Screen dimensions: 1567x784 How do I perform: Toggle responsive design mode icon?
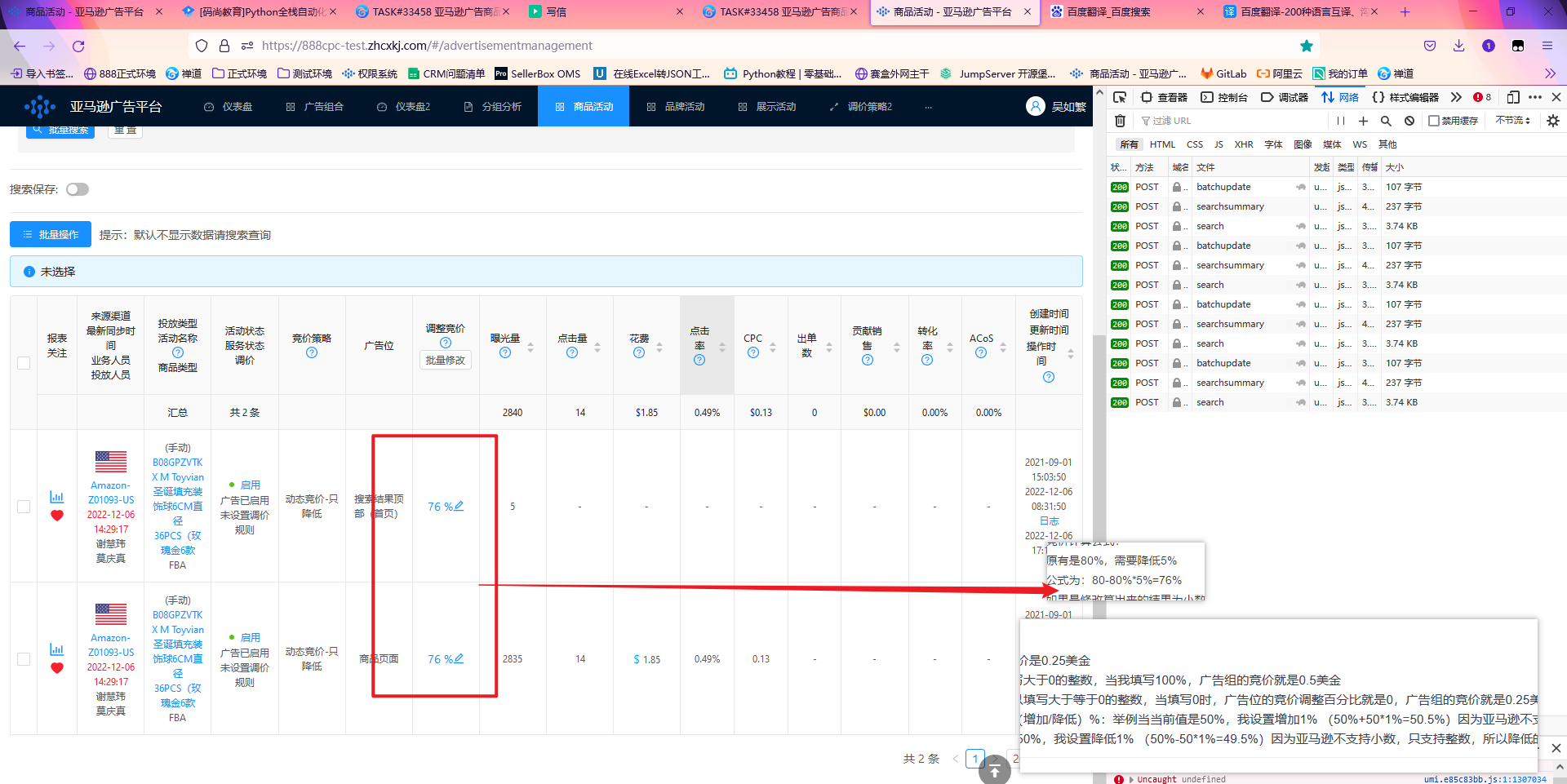[x=1513, y=97]
